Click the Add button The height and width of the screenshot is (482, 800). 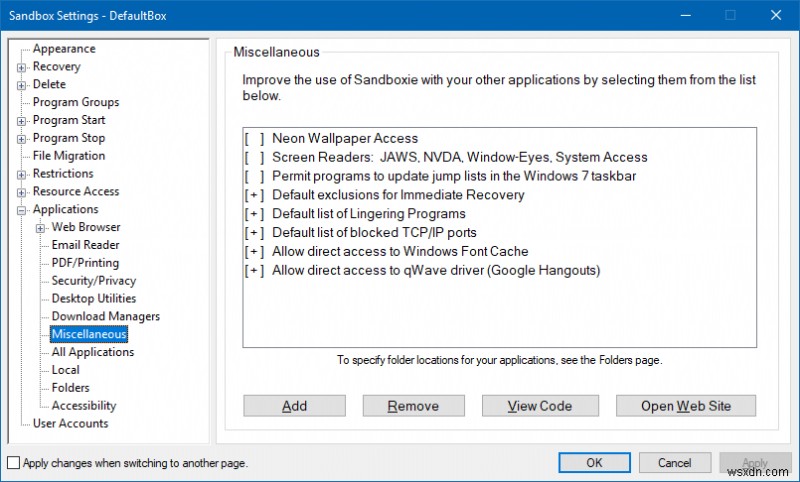[x=294, y=406]
